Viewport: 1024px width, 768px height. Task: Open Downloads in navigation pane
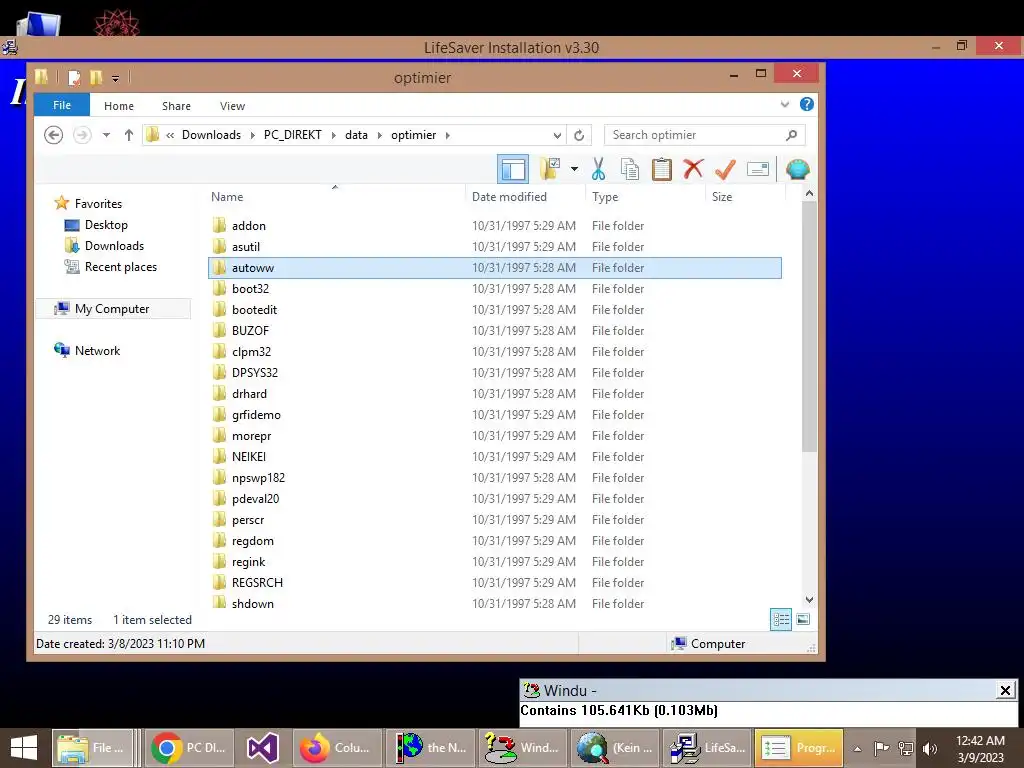click(114, 246)
